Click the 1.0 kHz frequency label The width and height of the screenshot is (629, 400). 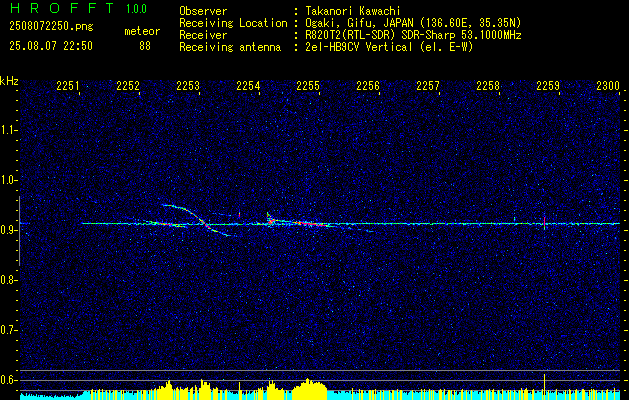coord(8,181)
